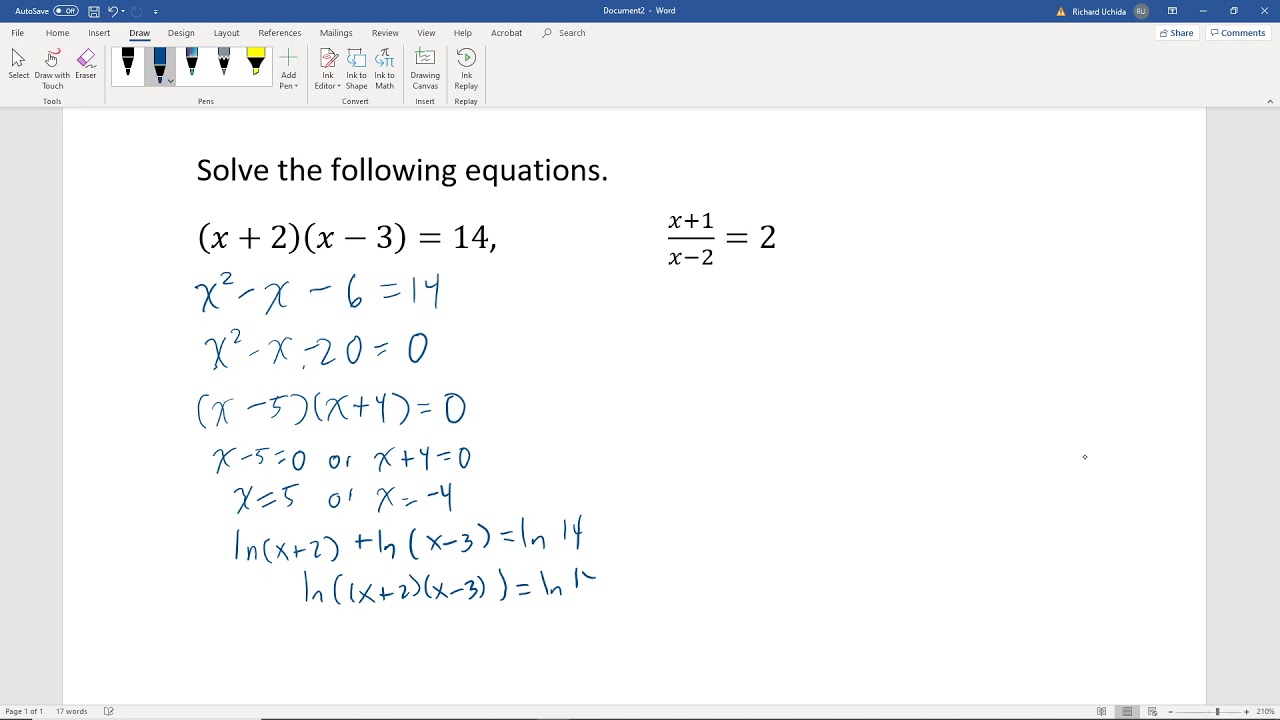Screen dimensions: 1280x720
Task: Open the Ink Editor dropdown
Action: [327, 69]
